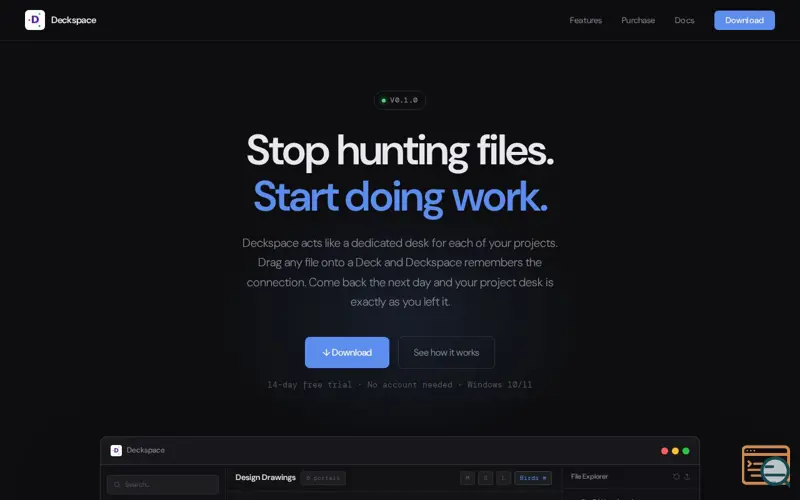
Task: Select the S size button in the preview toolbar
Action: (x=485, y=478)
